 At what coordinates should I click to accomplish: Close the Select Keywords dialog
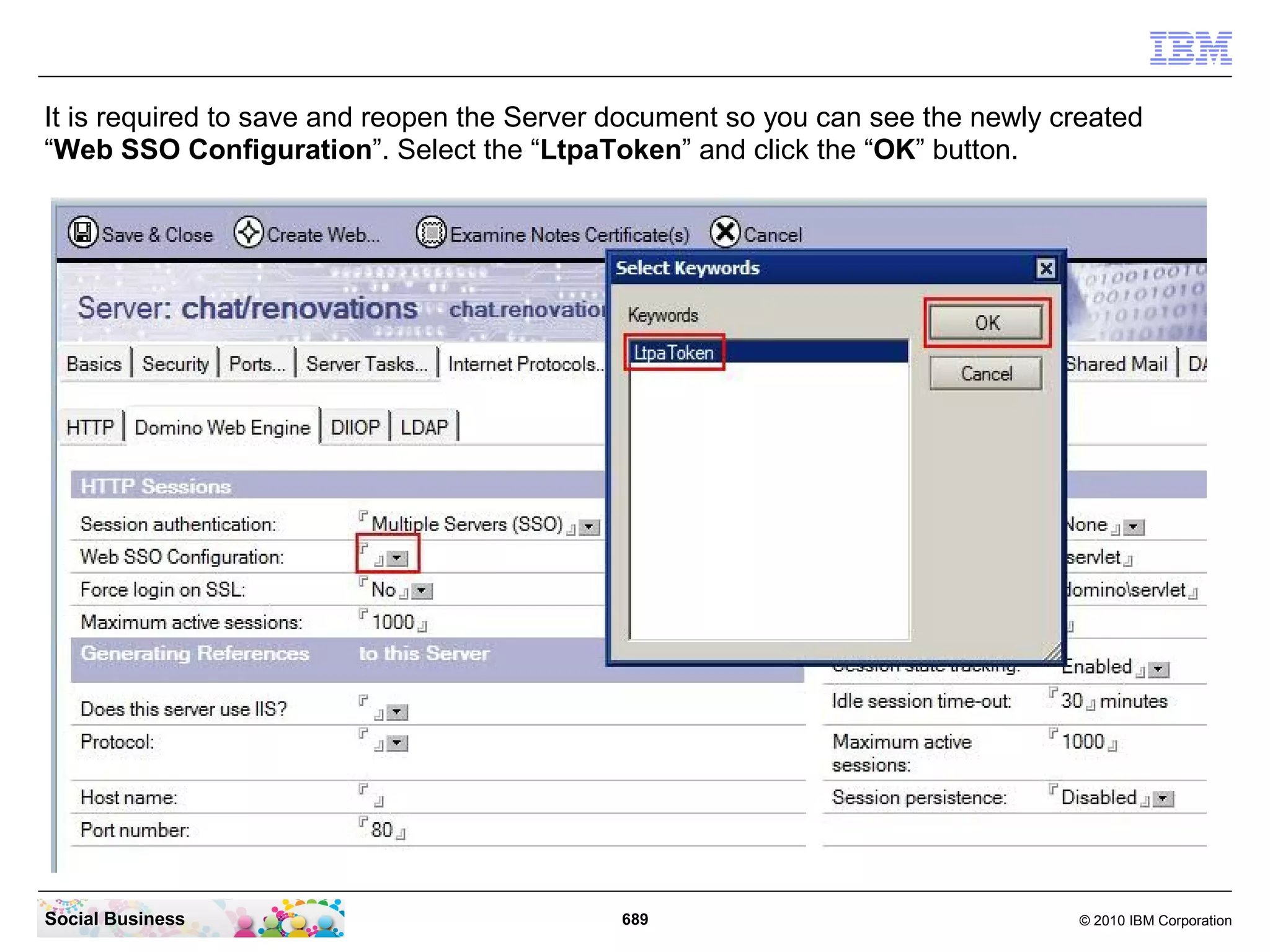coord(1046,268)
